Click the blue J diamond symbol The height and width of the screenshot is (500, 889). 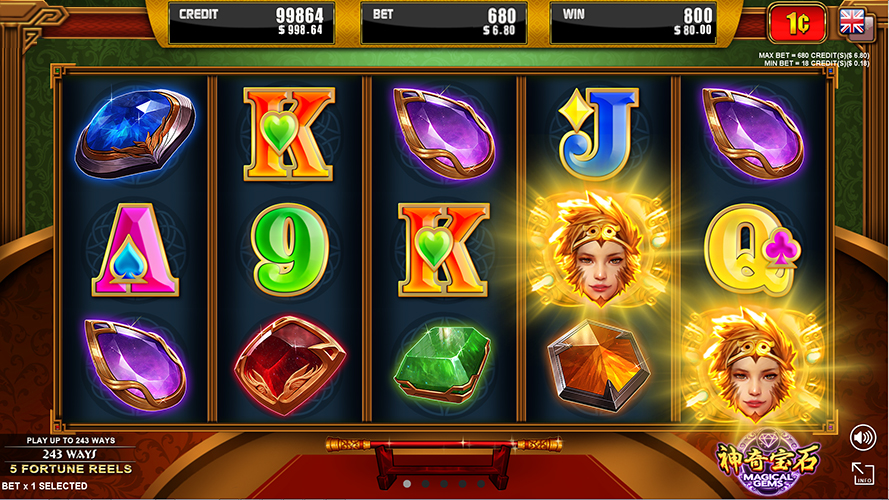(x=599, y=134)
